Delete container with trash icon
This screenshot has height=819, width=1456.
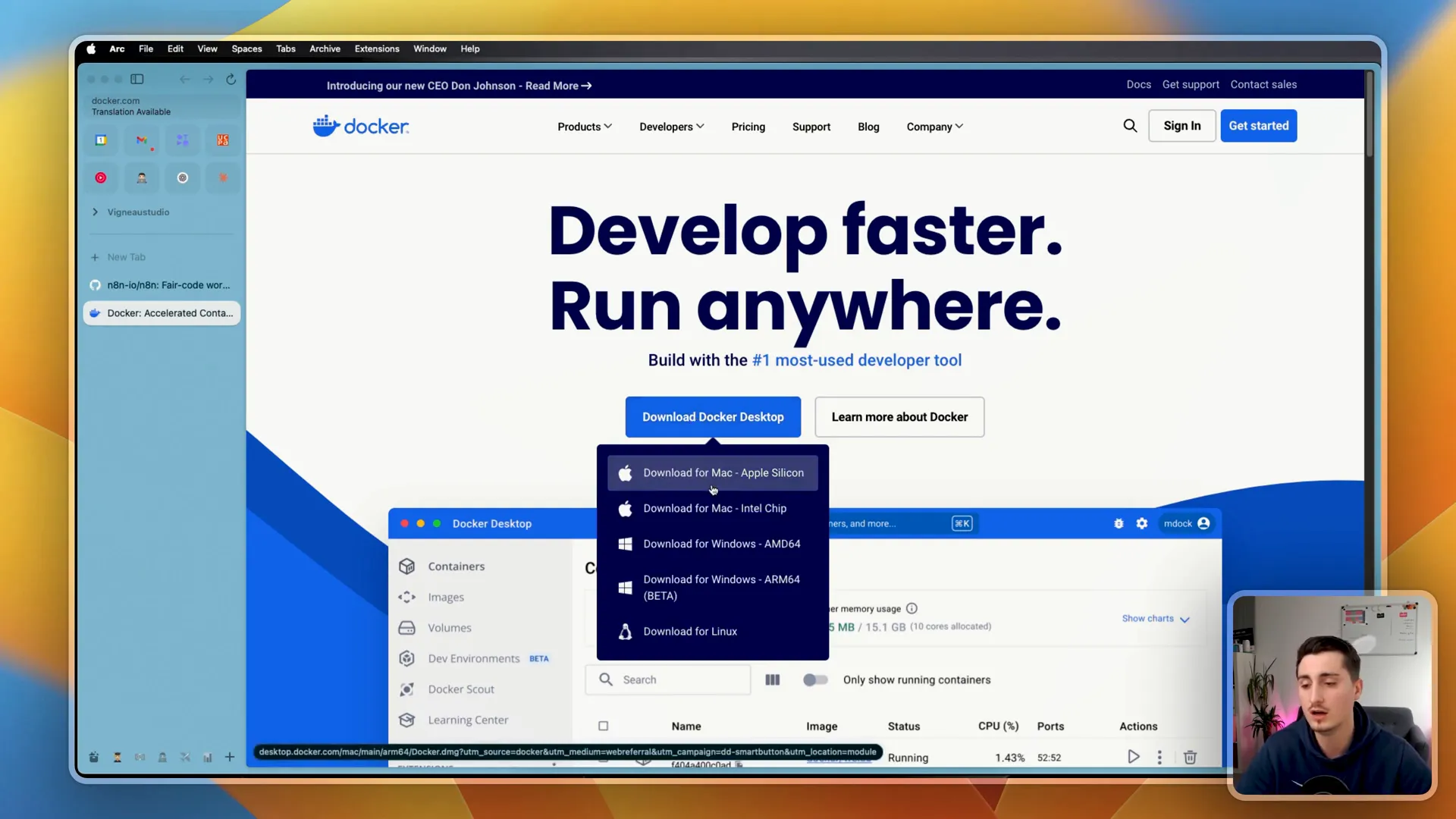click(x=1191, y=757)
